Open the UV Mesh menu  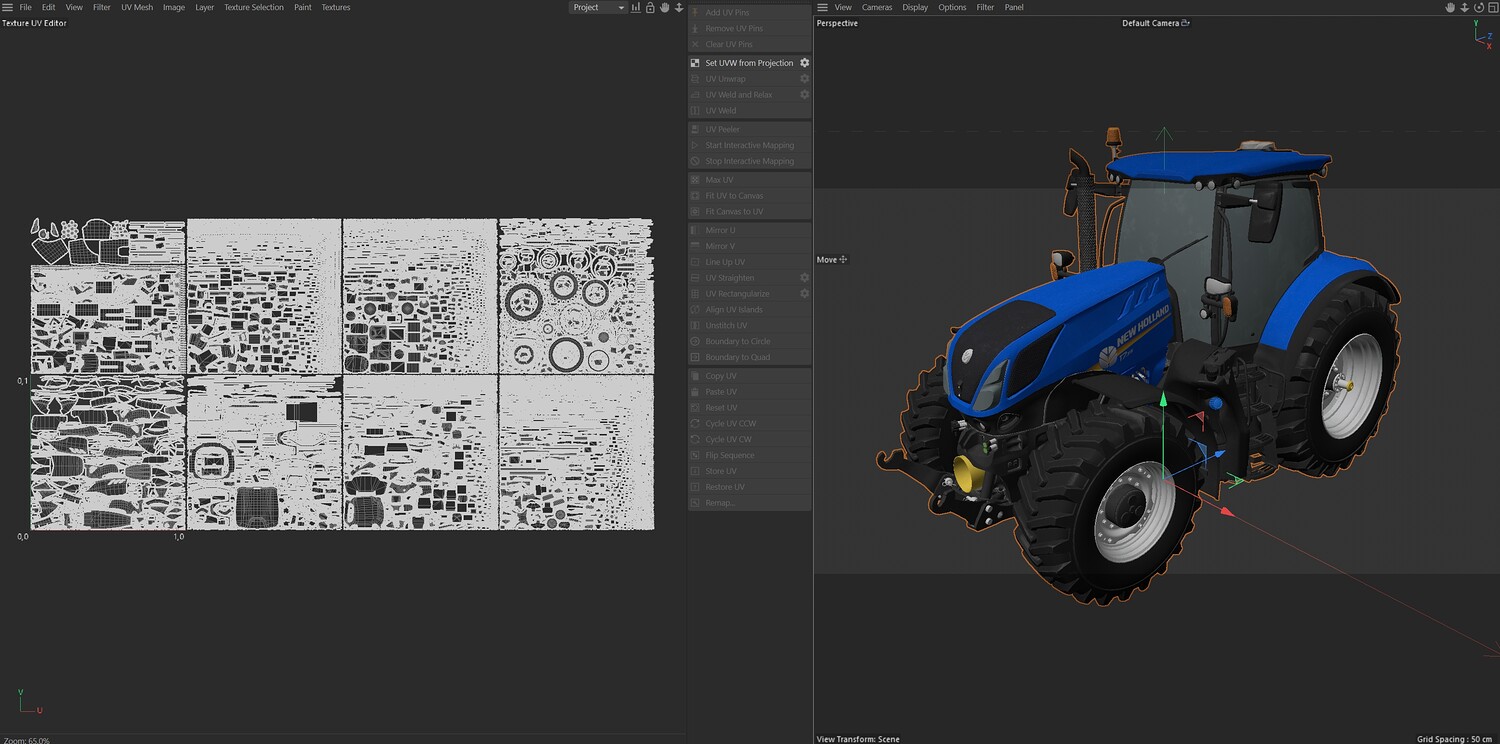pos(137,7)
